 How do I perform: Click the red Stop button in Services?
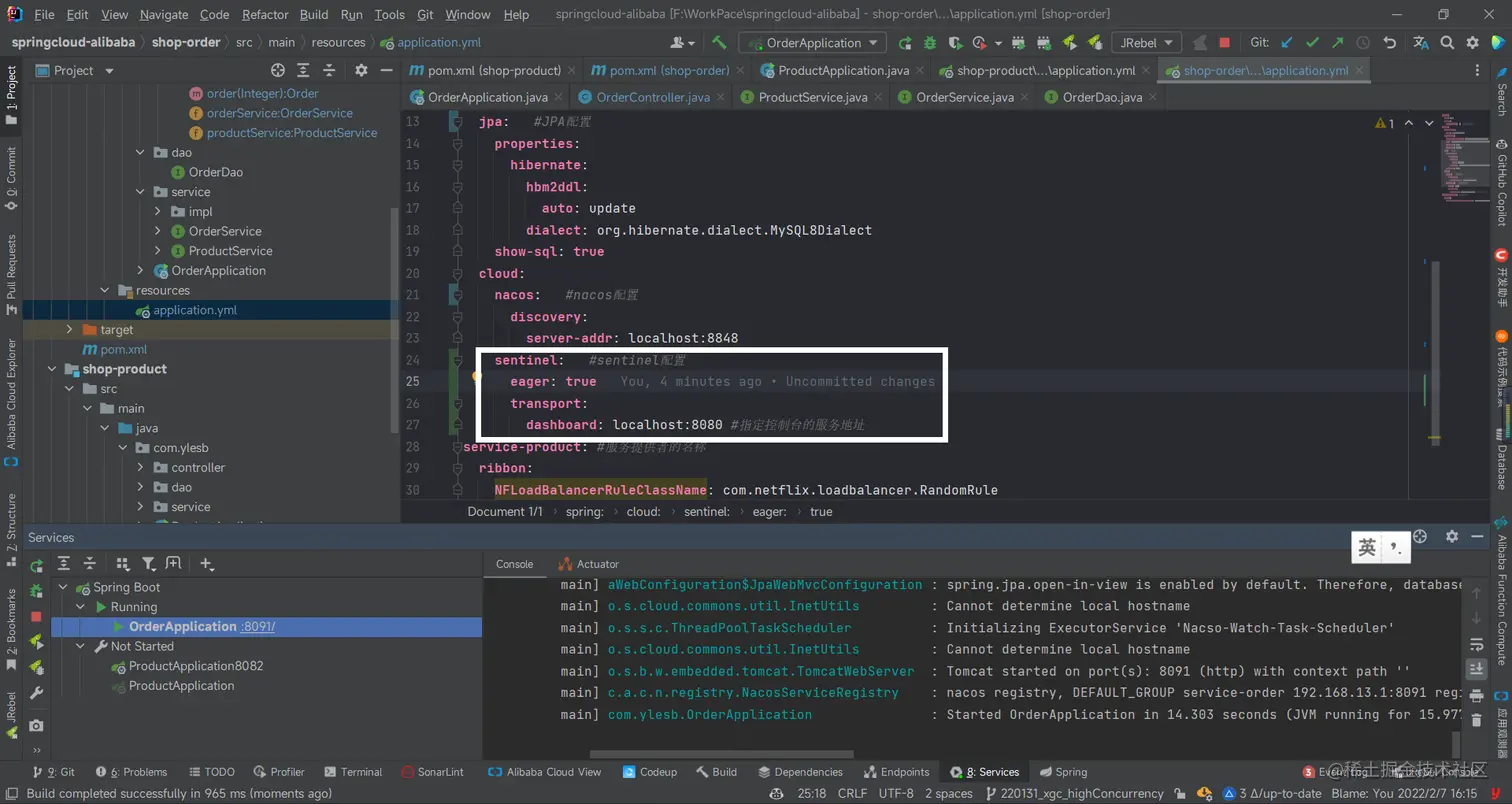coord(36,617)
